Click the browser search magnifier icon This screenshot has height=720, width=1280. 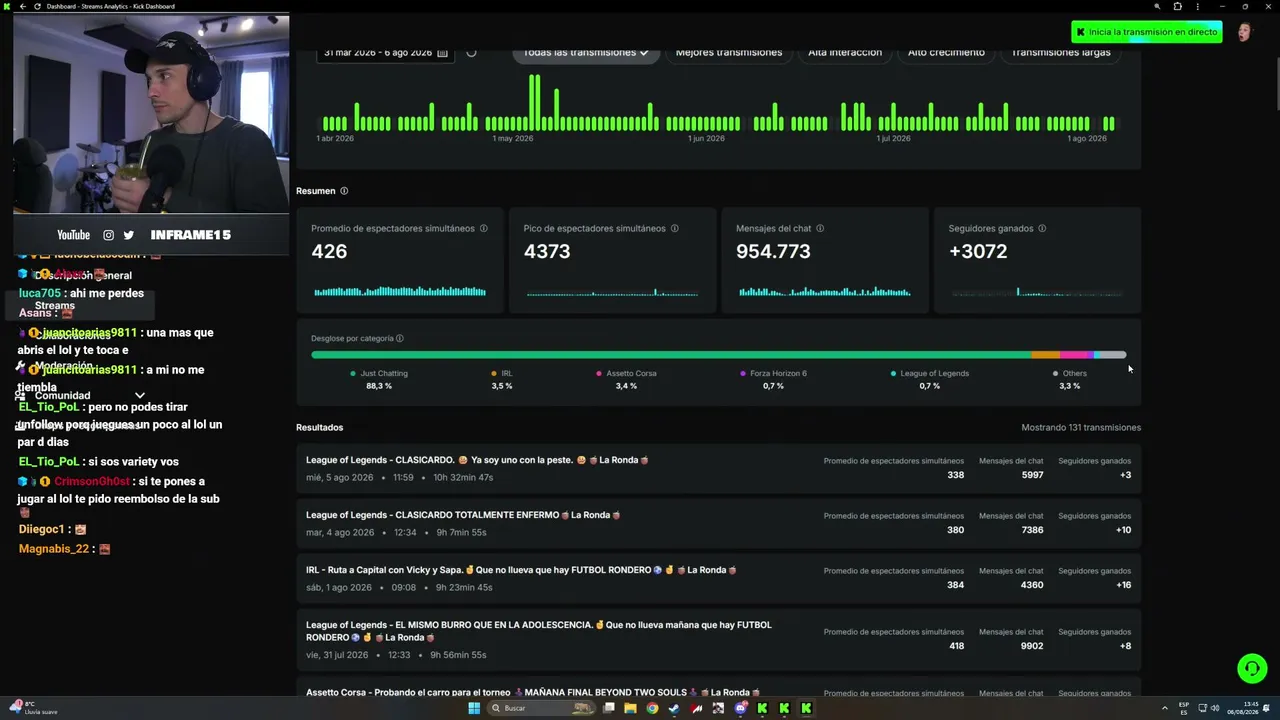(x=1158, y=6)
